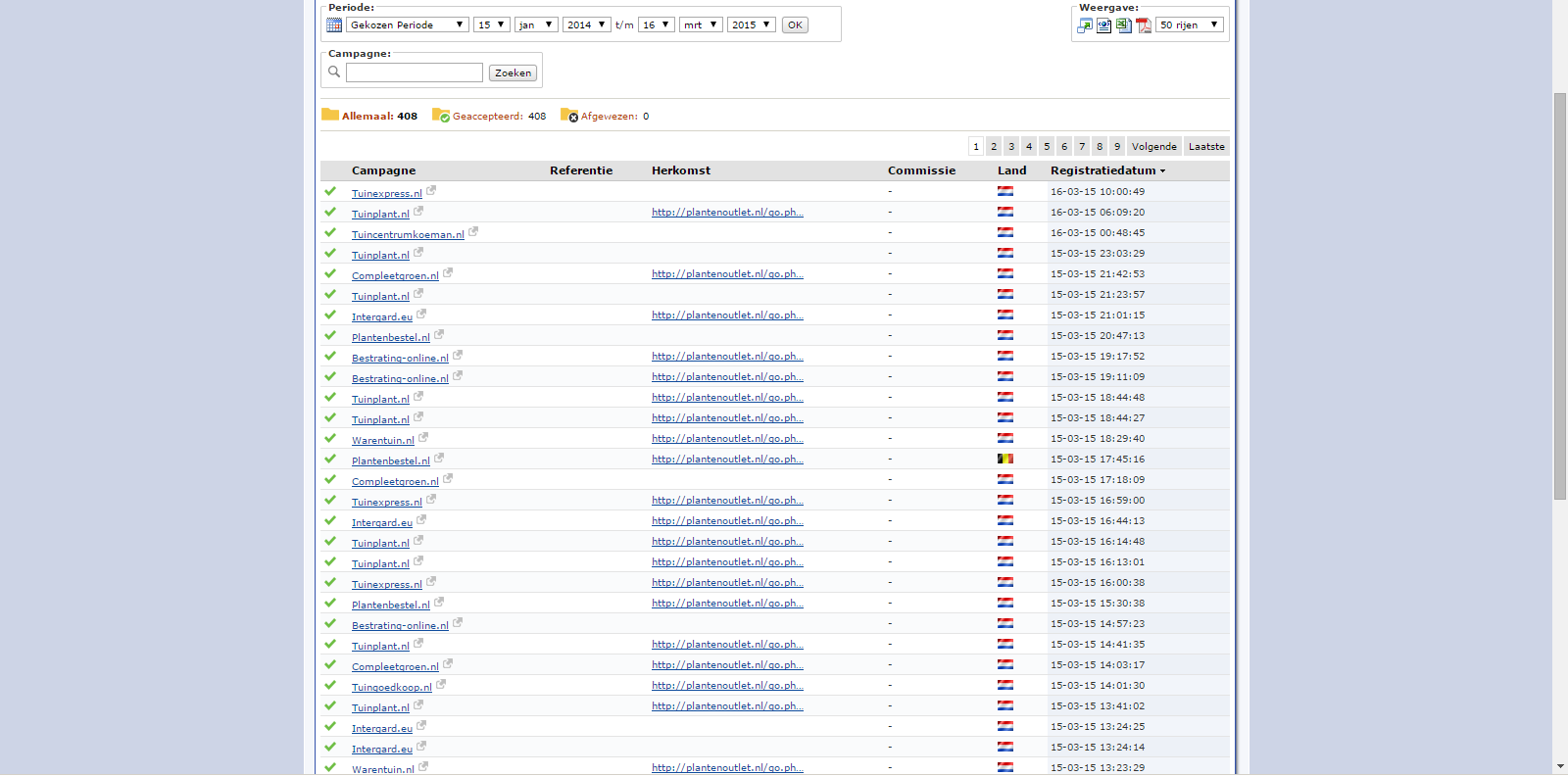Click the vertical page scrollbar thumb

pyautogui.click(x=1560, y=296)
